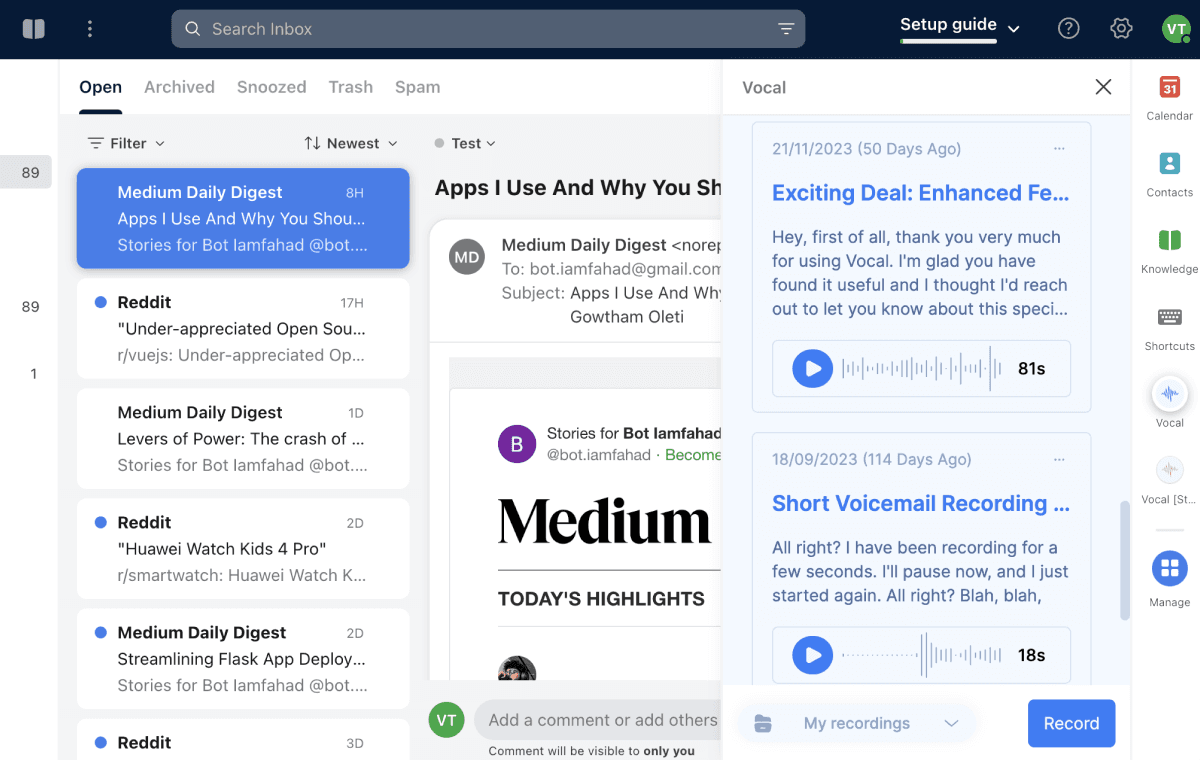
Task: Open the help question mark icon
Action: pyautogui.click(x=1069, y=29)
